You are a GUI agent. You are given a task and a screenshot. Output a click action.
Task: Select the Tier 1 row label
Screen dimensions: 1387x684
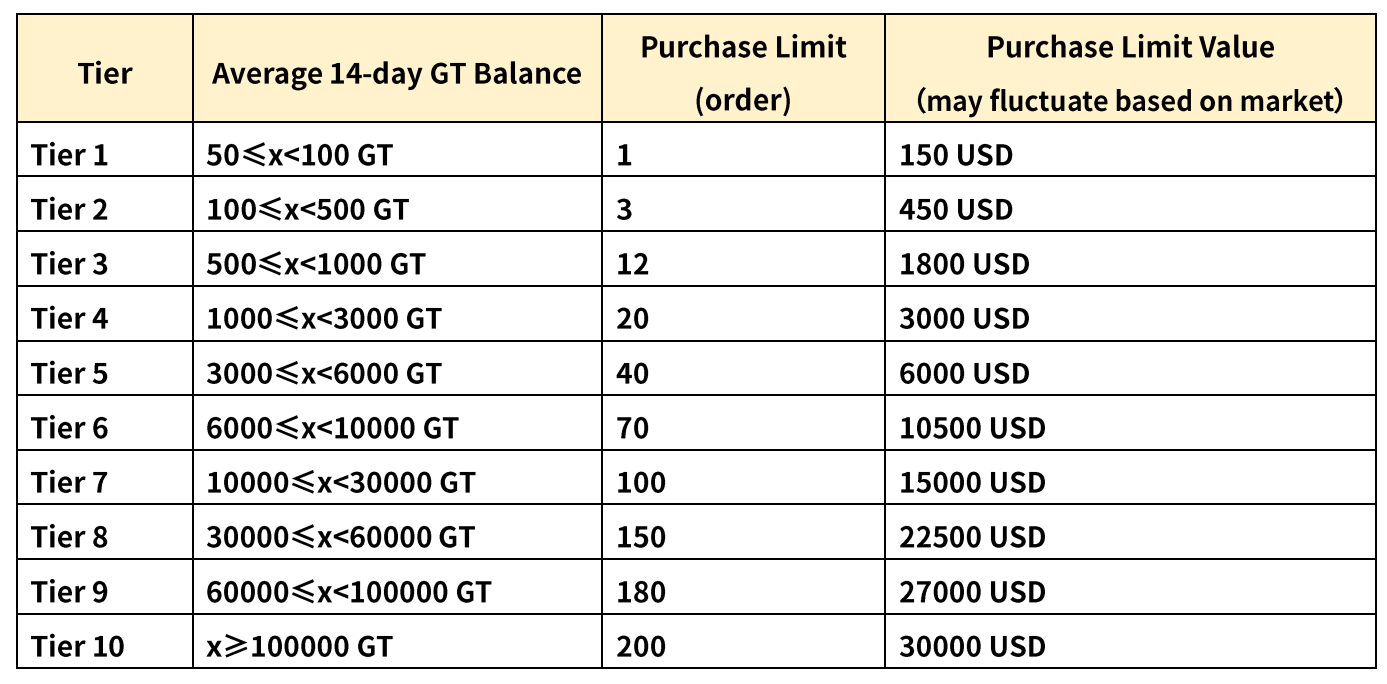click(70, 155)
